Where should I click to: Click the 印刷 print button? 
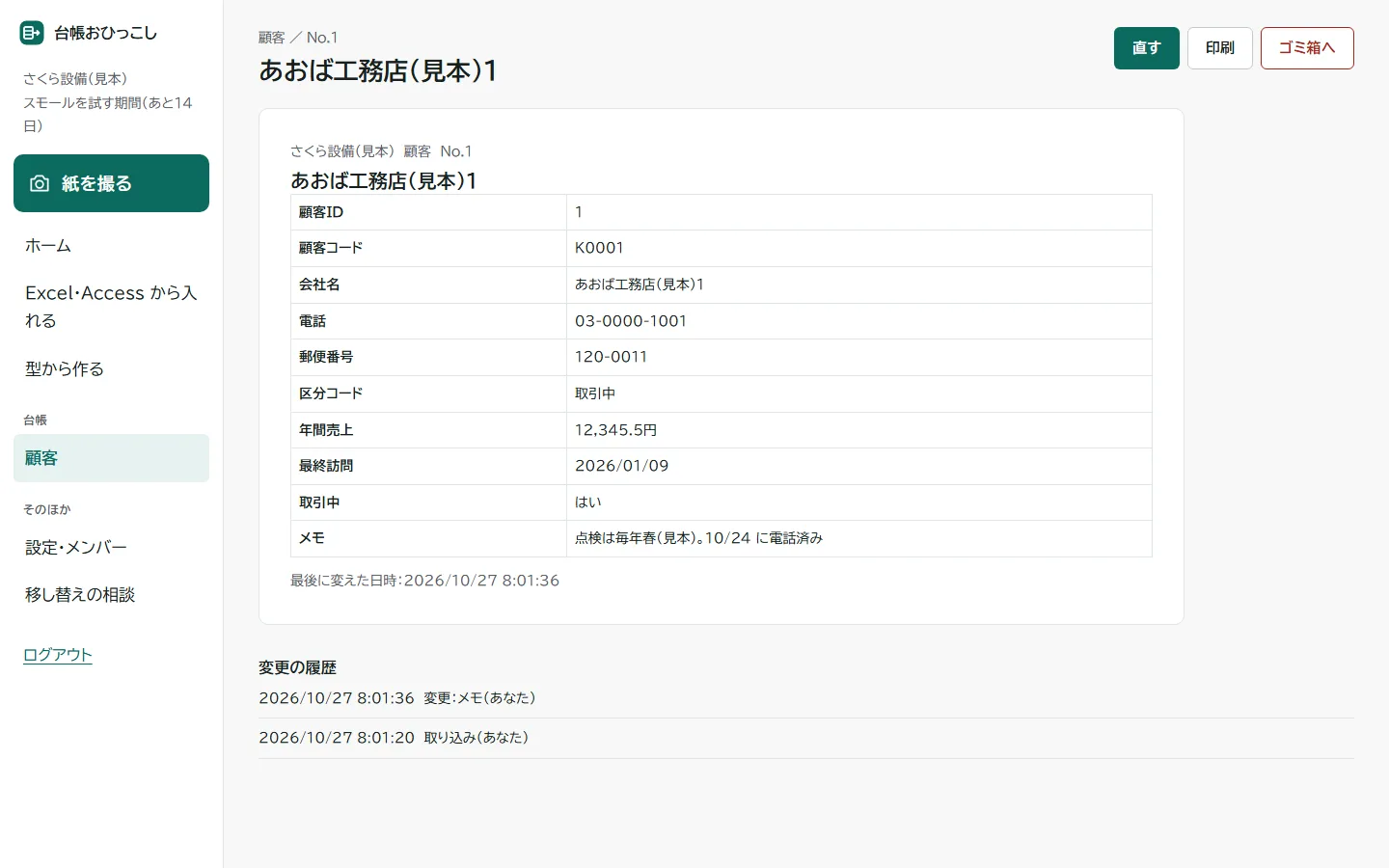coord(1220,48)
